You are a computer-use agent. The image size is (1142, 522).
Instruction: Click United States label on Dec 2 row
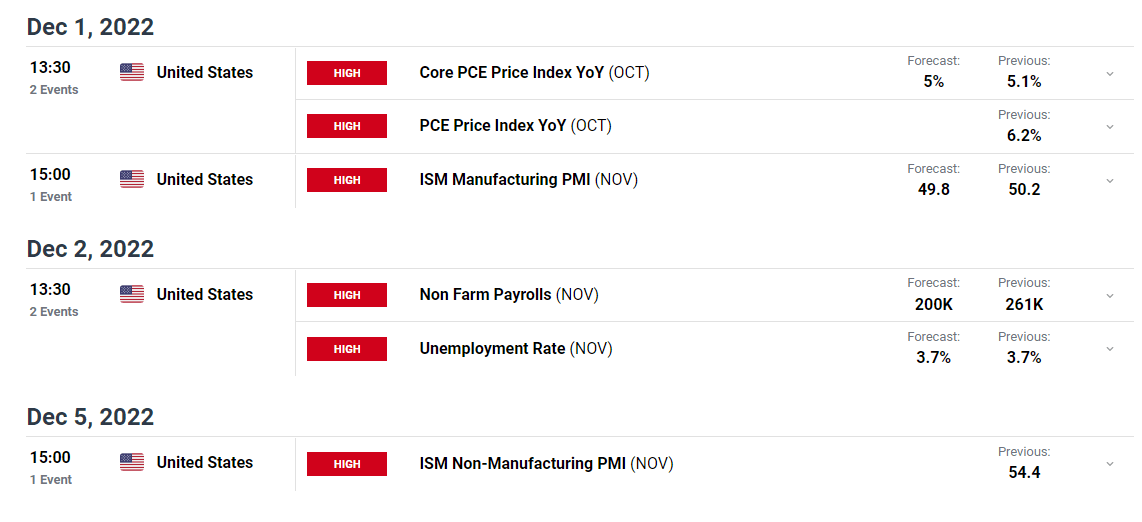point(205,294)
